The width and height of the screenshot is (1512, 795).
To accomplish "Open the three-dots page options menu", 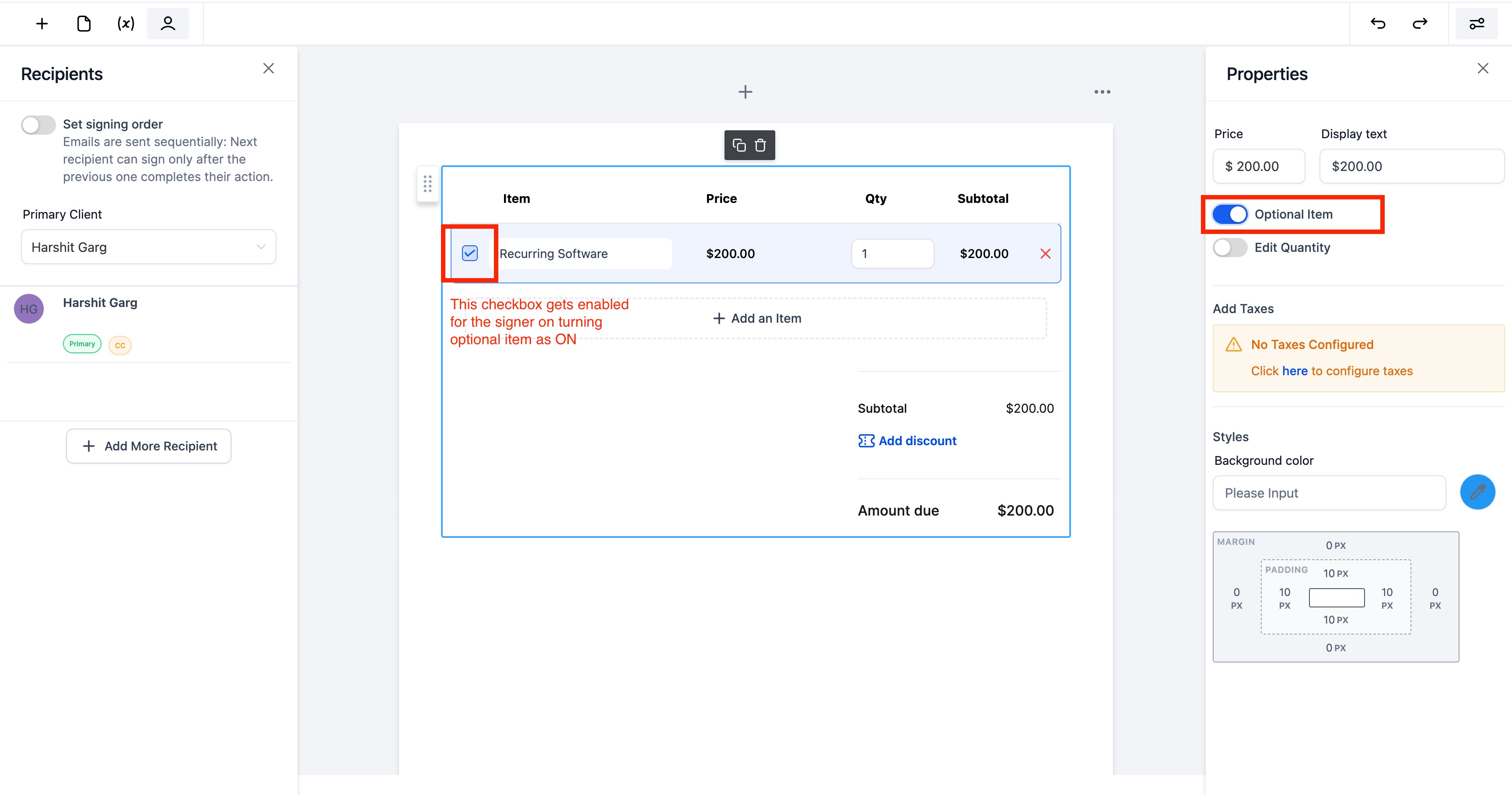I will pyautogui.click(x=1102, y=92).
